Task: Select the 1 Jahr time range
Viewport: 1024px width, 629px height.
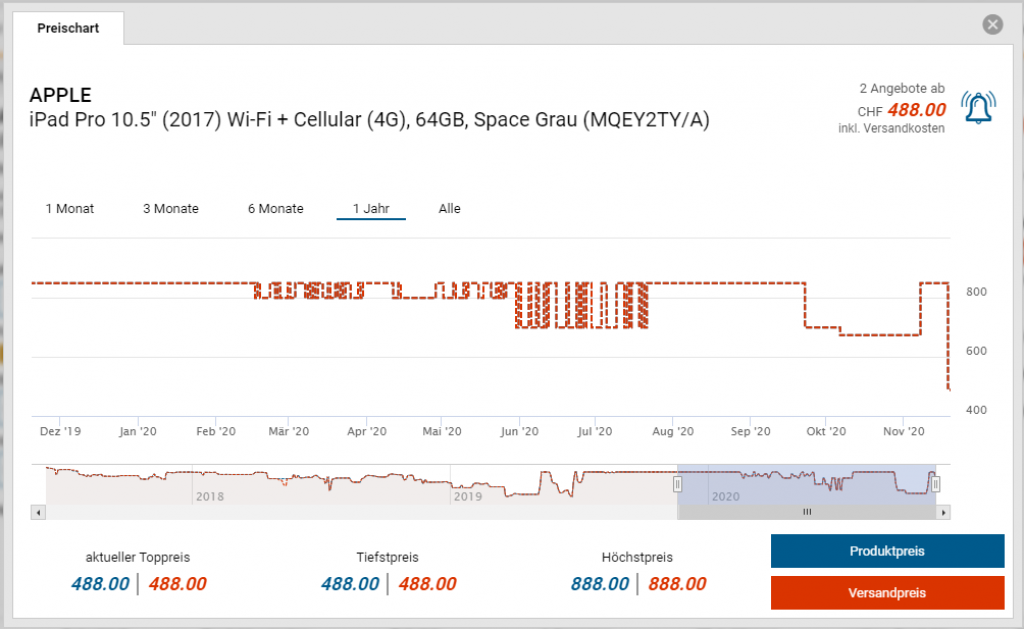Action: (x=371, y=208)
